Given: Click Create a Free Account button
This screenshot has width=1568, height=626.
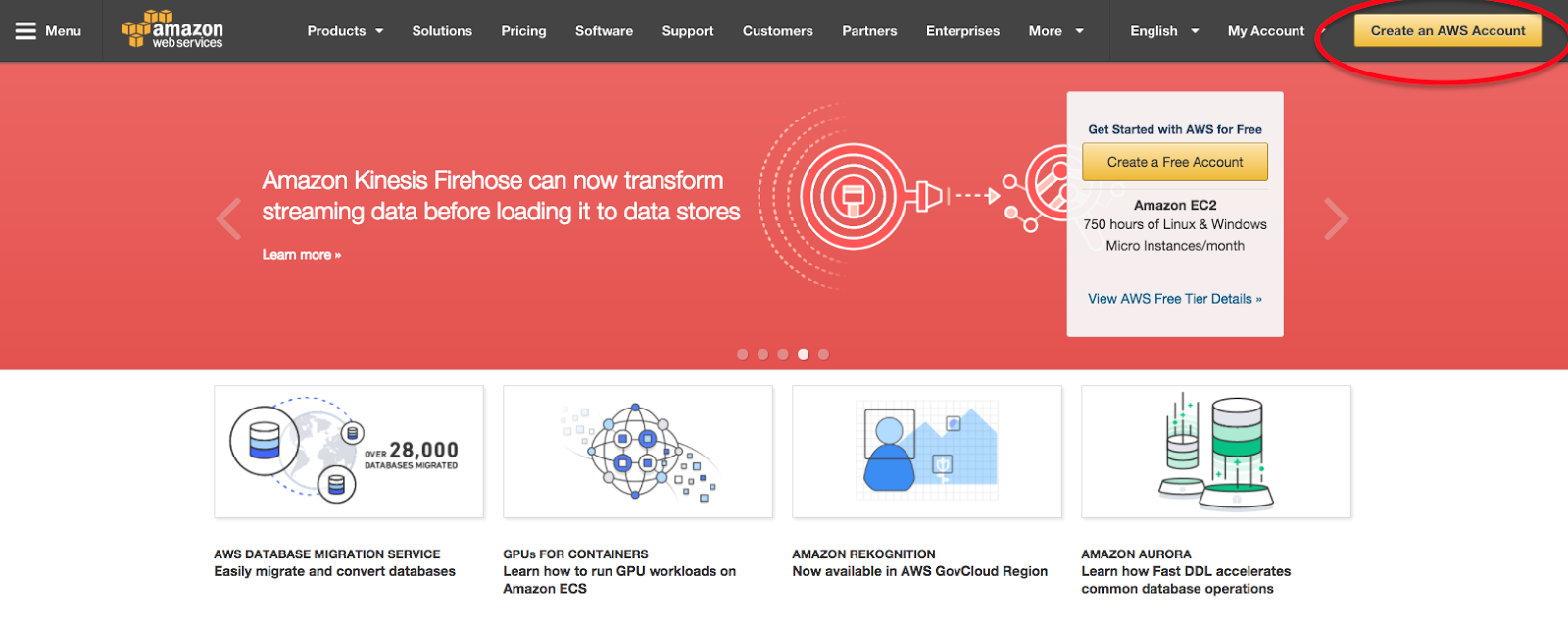Looking at the screenshot, I should click(x=1175, y=162).
